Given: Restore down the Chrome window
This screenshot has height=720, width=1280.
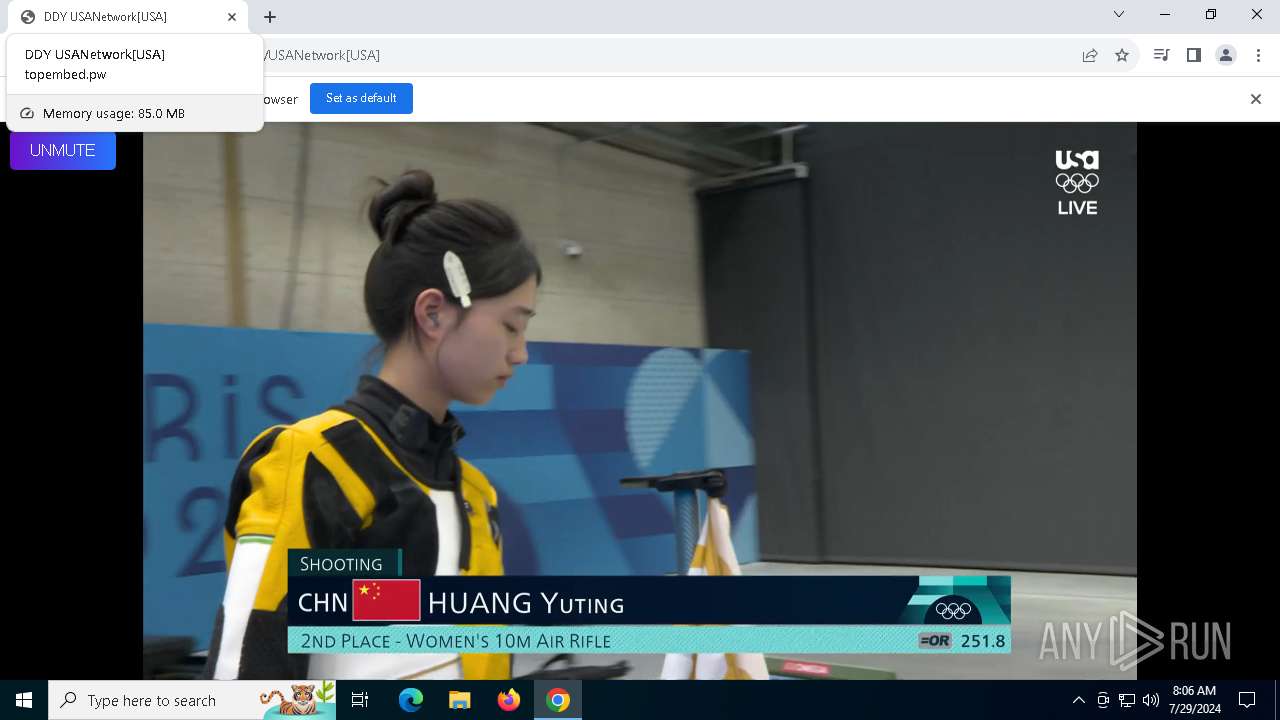Looking at the screenshot, I should coord(1211,14).
